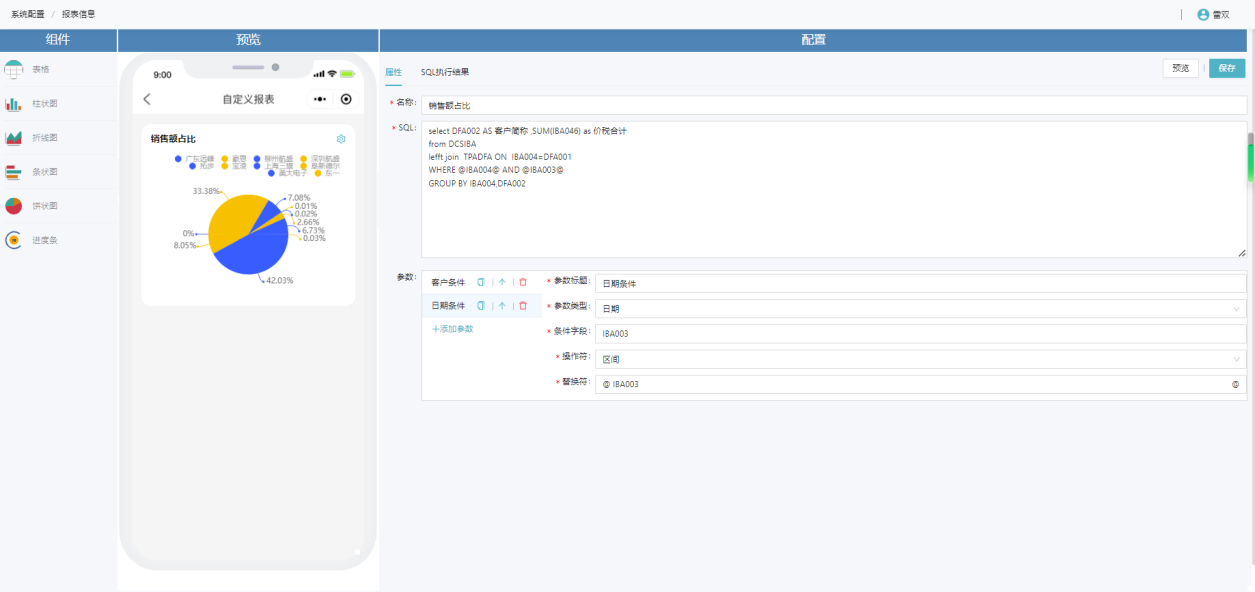Switch to the SQL执行结果 tab
Viewport: 1255px width, 592px height.
(x=445, y=72)
